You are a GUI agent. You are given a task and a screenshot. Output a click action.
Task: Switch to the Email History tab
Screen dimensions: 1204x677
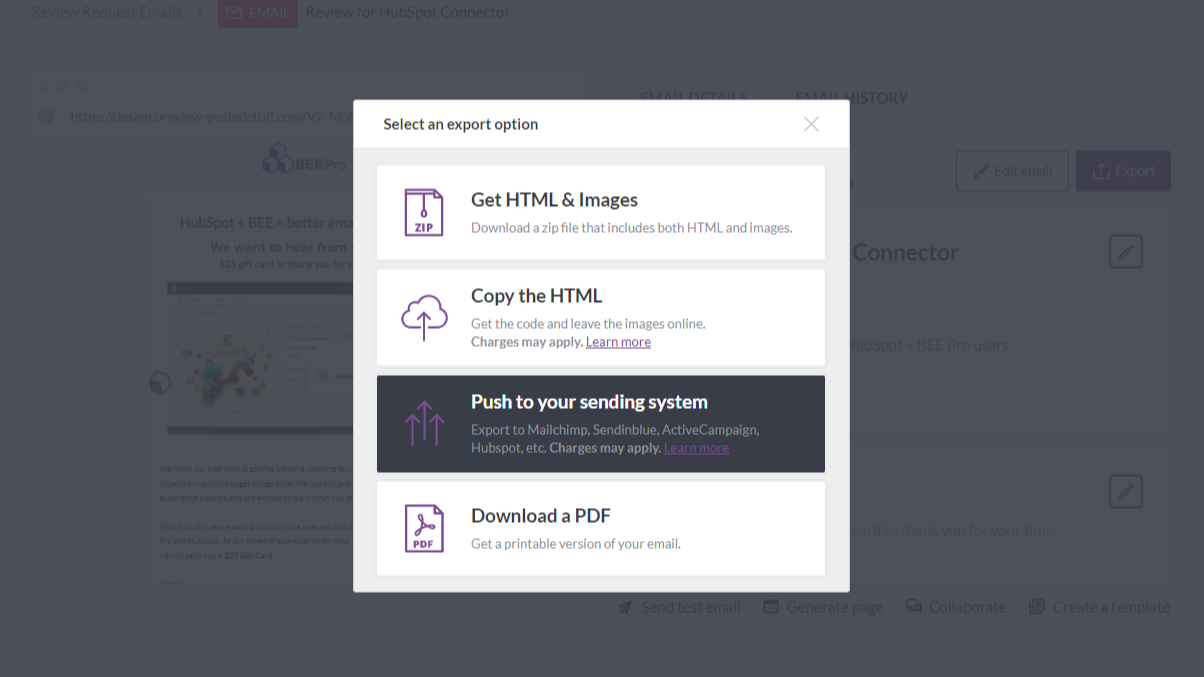852,98
